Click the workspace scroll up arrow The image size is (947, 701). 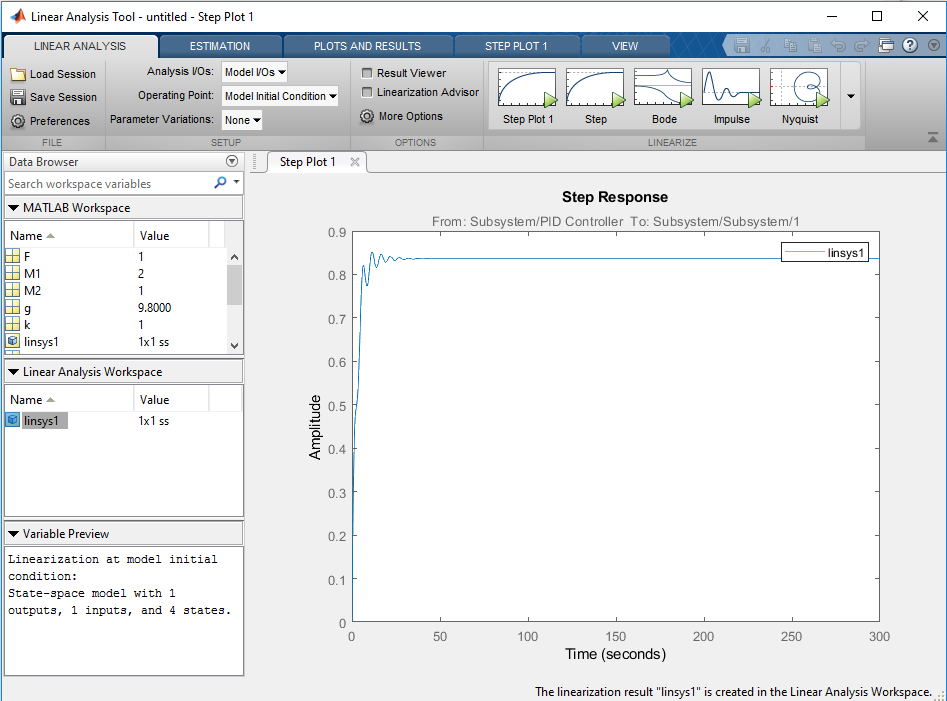(x=234, y=257)
